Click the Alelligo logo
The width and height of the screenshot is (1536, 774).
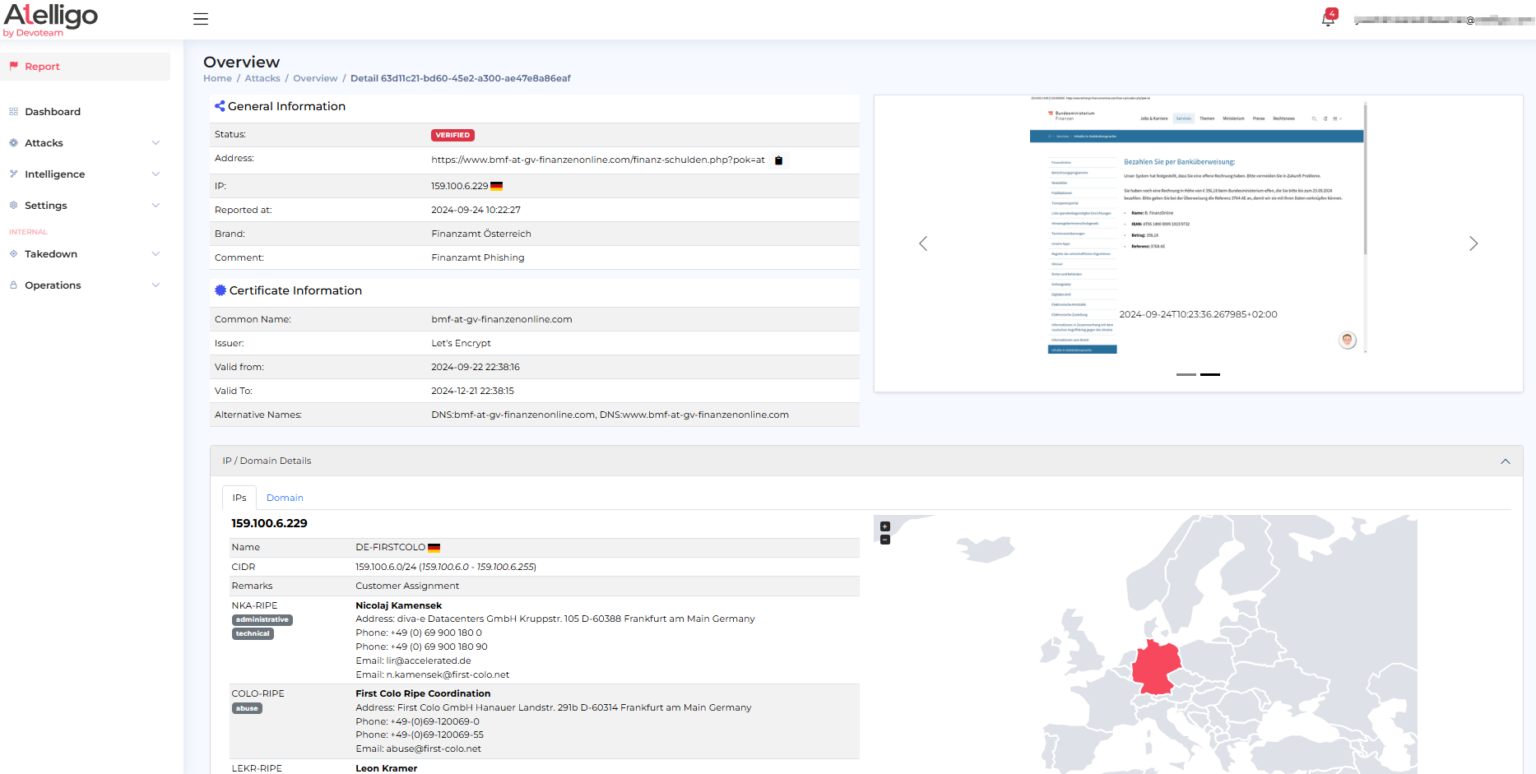click(50, 19)
